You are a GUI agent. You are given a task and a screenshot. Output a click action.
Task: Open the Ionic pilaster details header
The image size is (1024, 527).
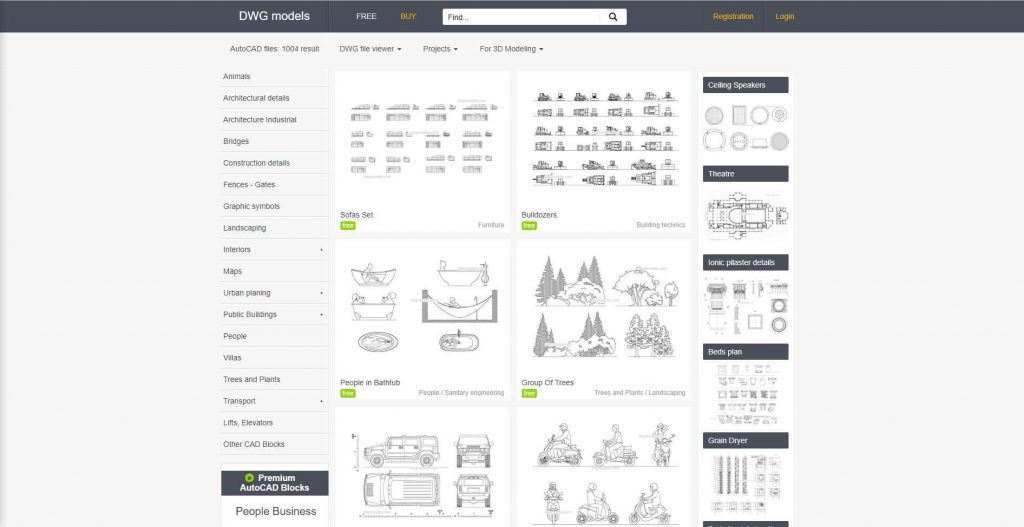click(746, 263)
